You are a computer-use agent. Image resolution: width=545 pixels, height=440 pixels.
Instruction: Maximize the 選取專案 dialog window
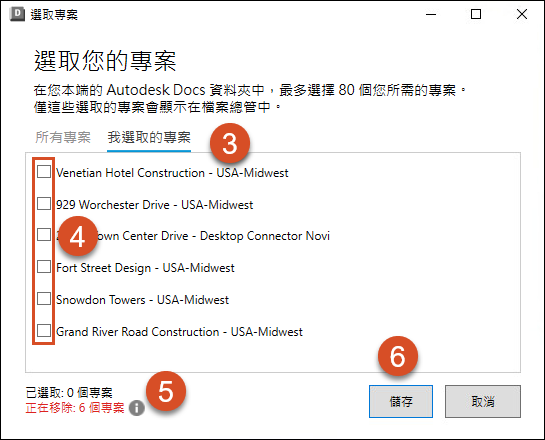tap(476, 15)
